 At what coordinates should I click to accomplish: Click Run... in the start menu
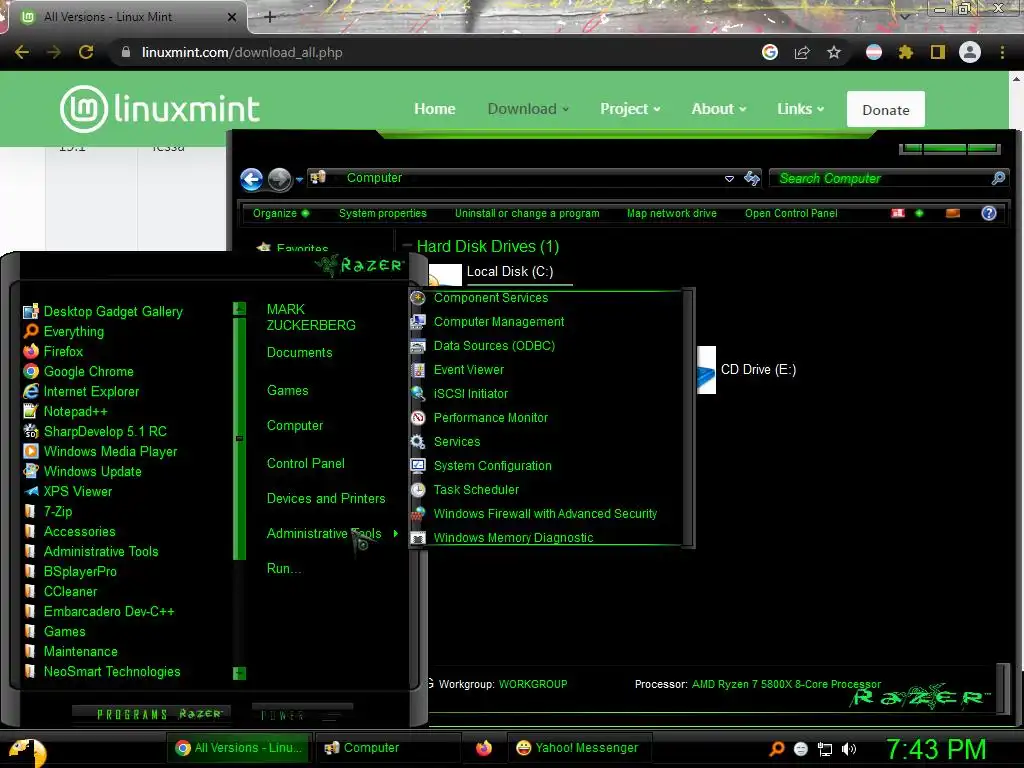click(x=283, y=569)
